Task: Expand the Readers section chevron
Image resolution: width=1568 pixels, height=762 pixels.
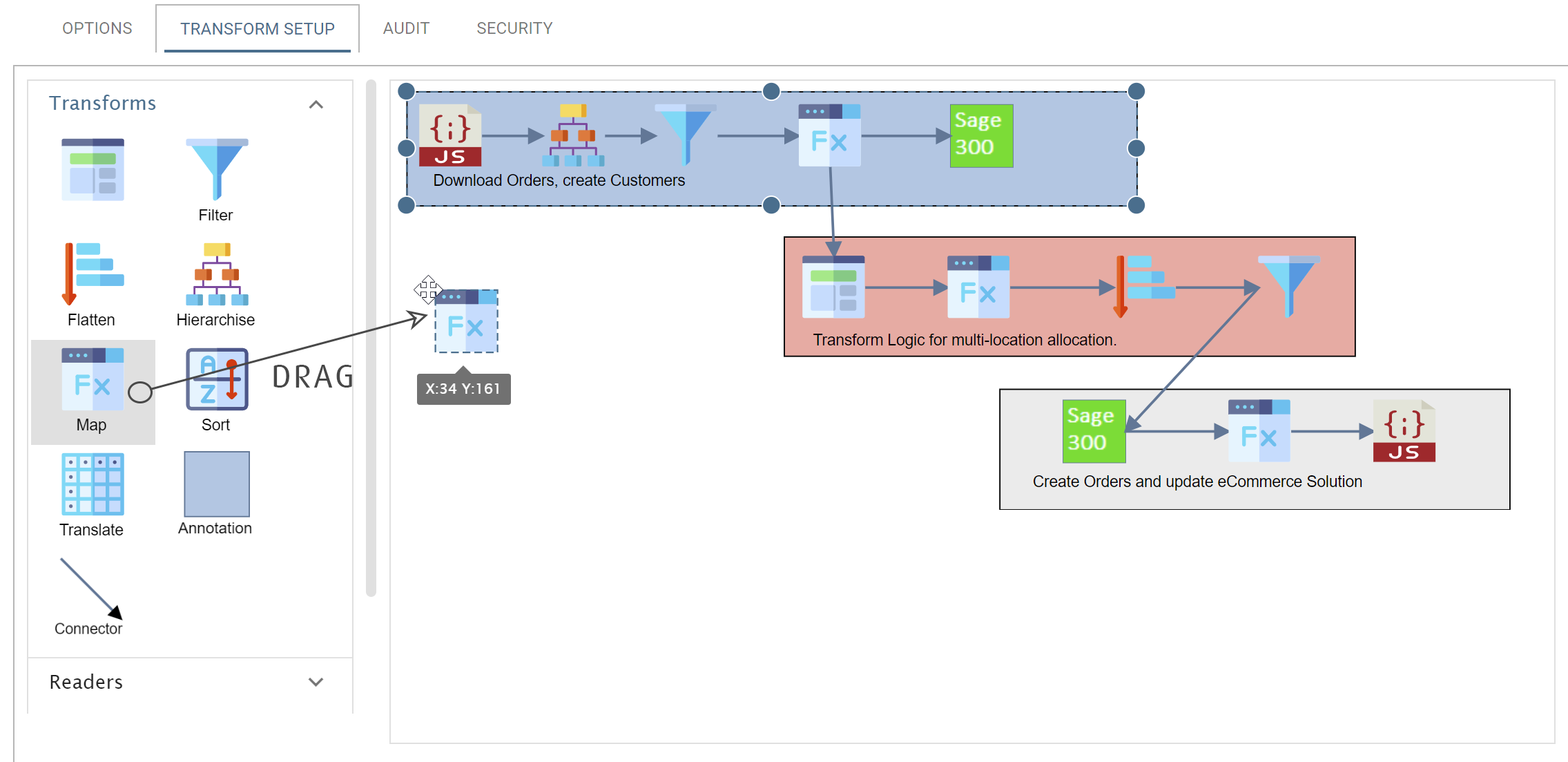Action: click(x=316, y=682)
